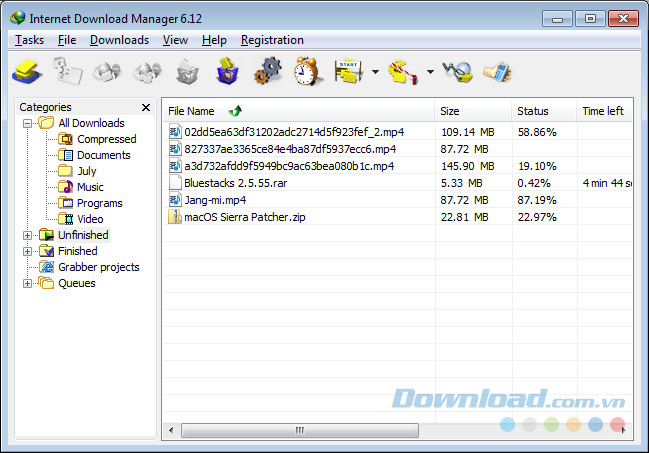Image resolution: width=649 pixels, height=453 pixels.
Task: Open the Help menu
Action: coord(214,40)
